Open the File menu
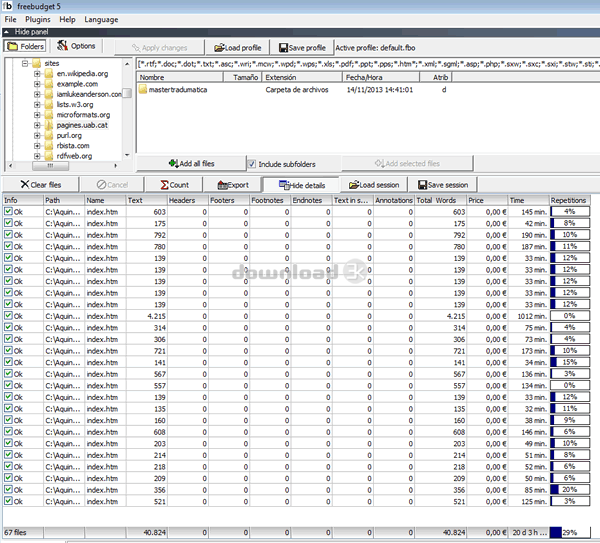Image resolution: width=600 pixels, height=543 pixels. (x=10, y=20)
